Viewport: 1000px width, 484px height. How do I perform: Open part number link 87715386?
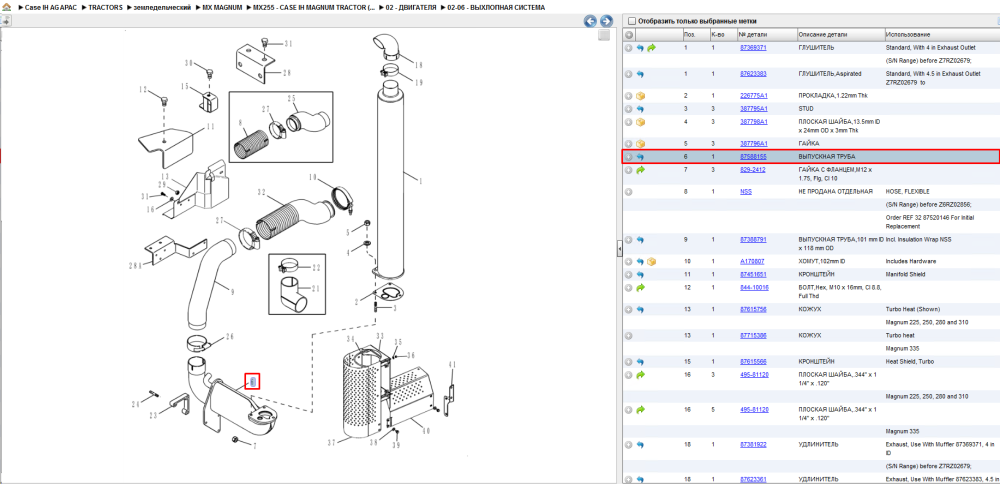(x=753, y=335)
